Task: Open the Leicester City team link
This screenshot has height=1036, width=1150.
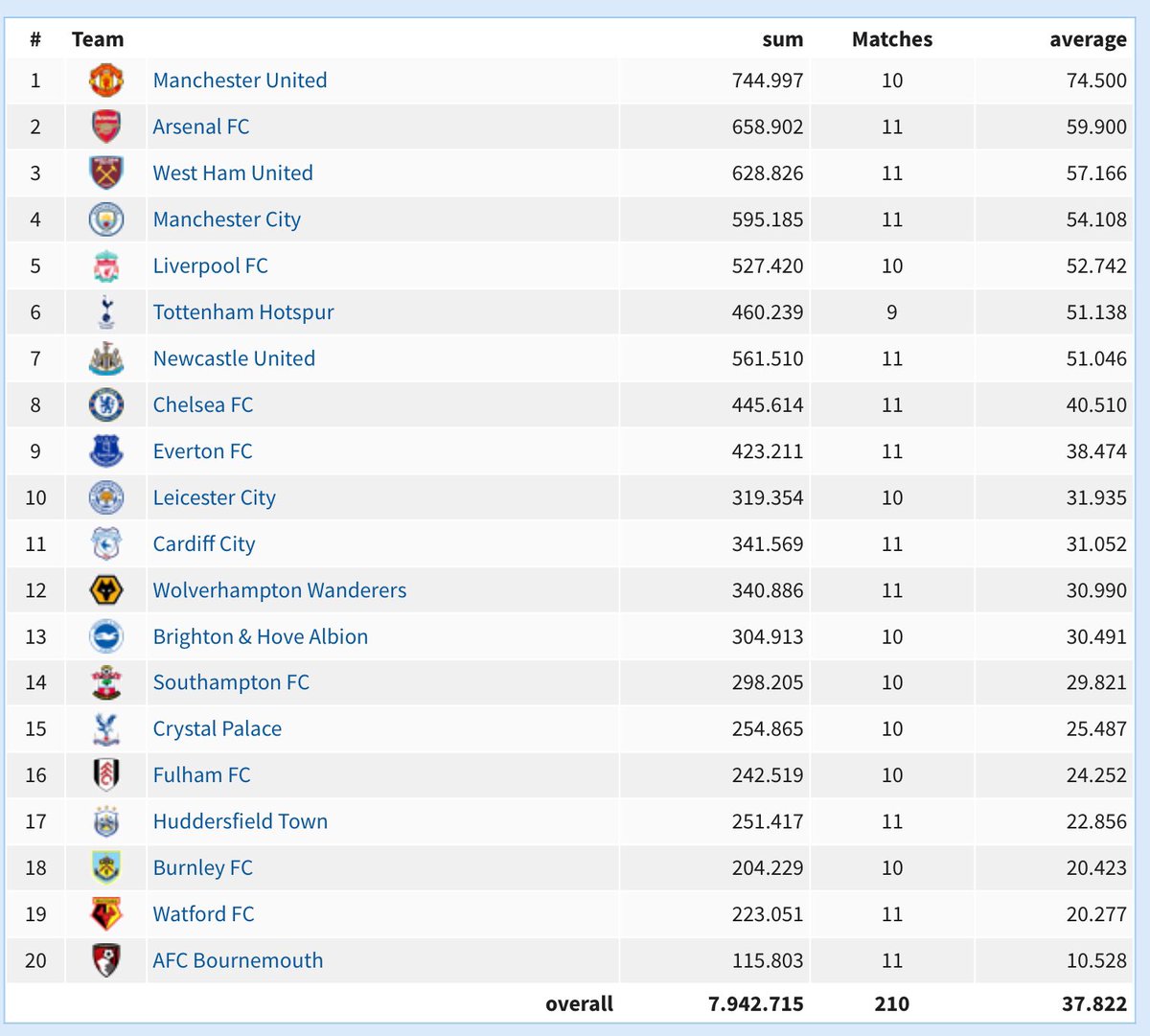Action: click(x=214, y=497)
